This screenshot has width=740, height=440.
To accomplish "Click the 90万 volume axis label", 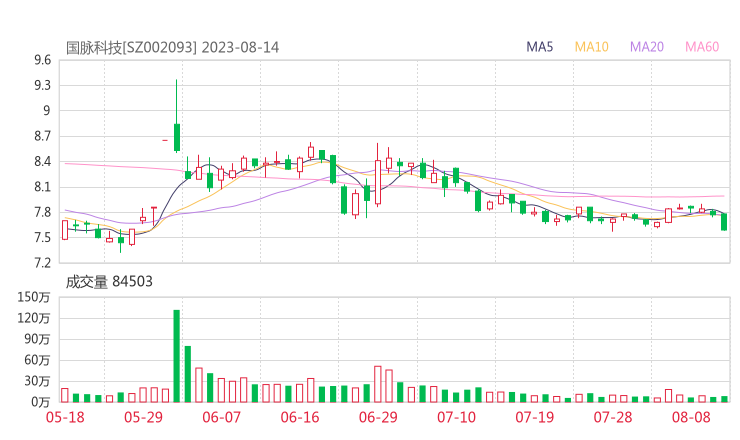I will pos(37,339).
